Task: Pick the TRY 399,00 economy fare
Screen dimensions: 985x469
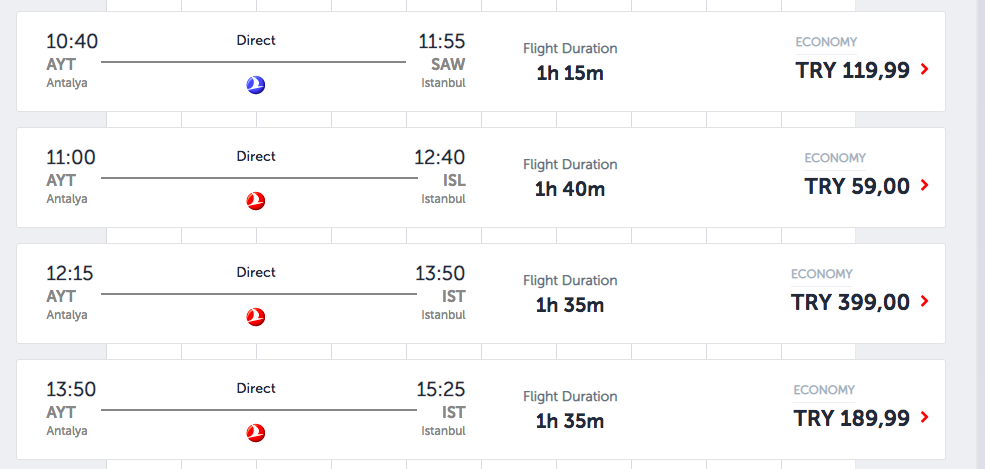Action: [x=850, y=302]
